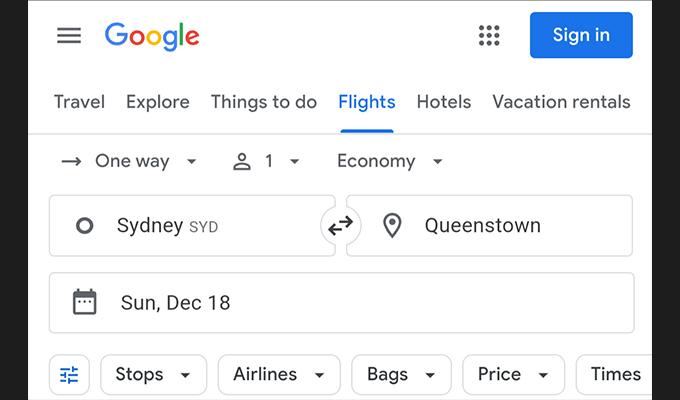Click the calendar icon in date field
Screen dimensions: 680x400
click(85, 302)
